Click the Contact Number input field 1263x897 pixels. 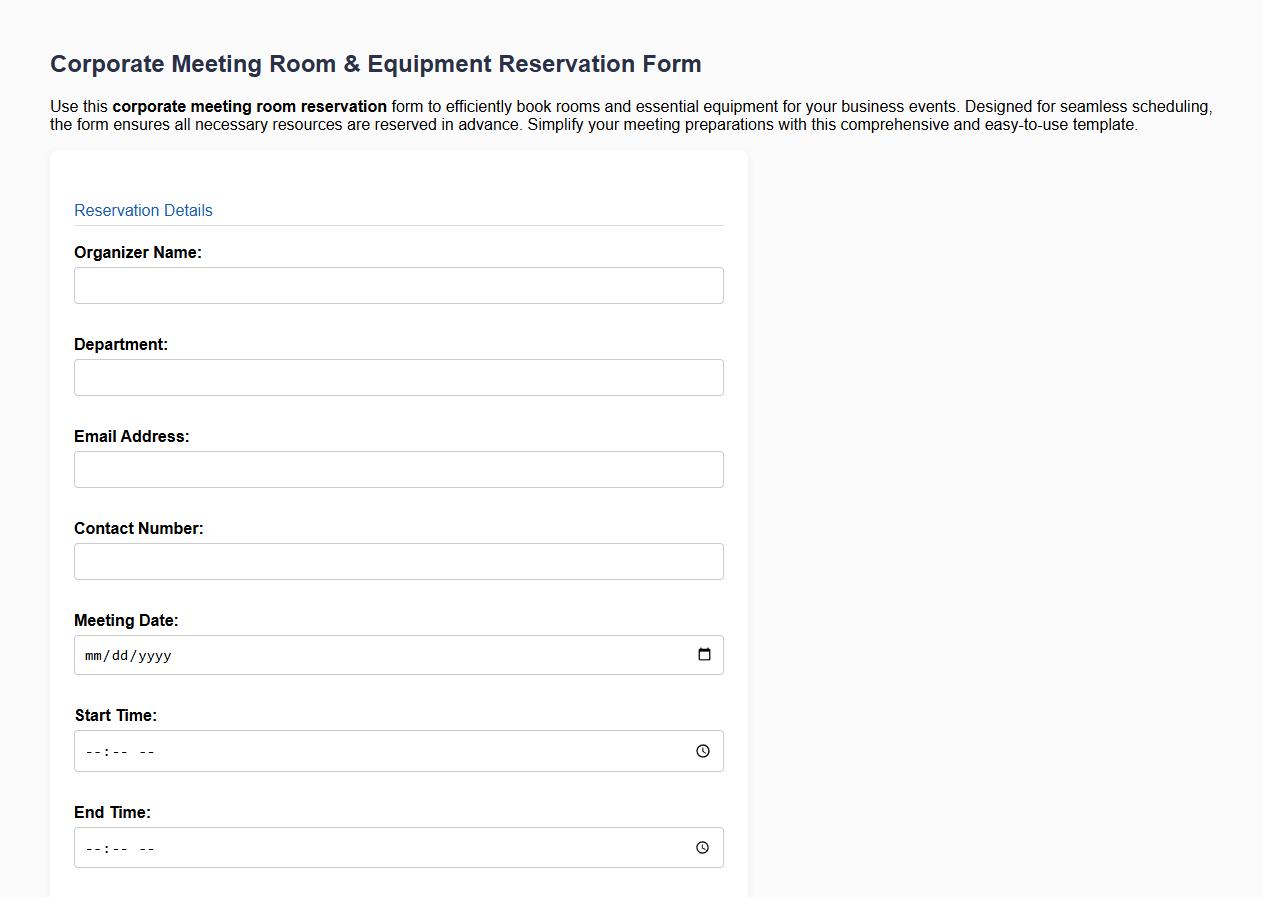398,561
